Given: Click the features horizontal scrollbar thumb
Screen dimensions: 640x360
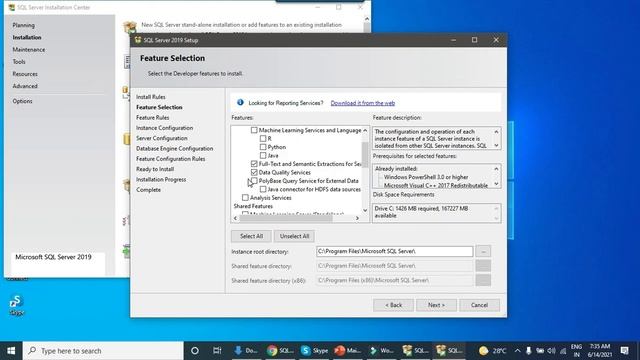Looking at the screenshot, I should coord(286,218).
